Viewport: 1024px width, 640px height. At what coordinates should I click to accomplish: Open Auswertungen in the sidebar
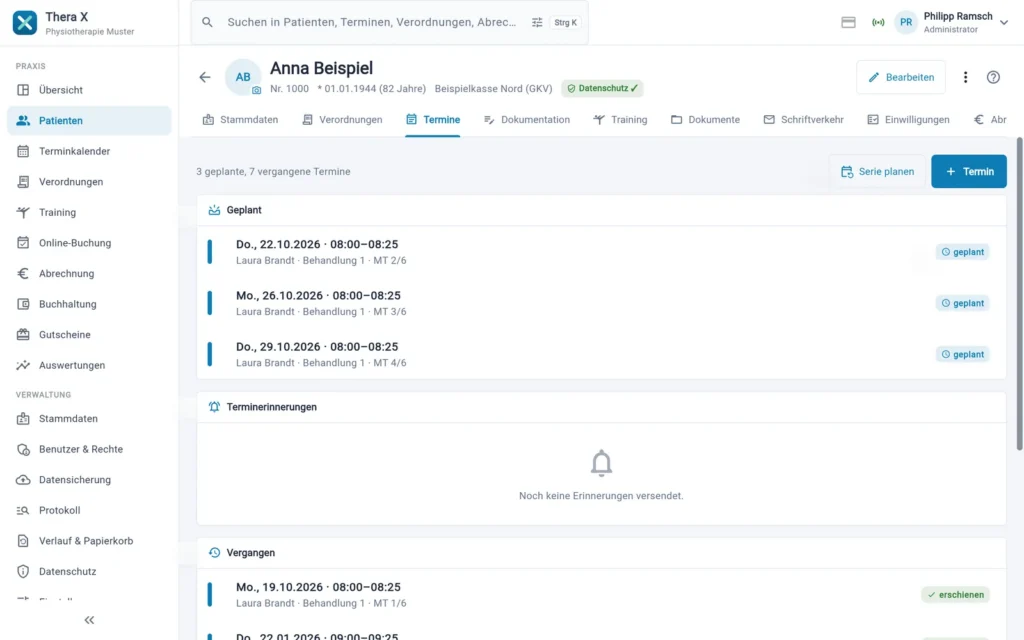[x=89, y=366]
